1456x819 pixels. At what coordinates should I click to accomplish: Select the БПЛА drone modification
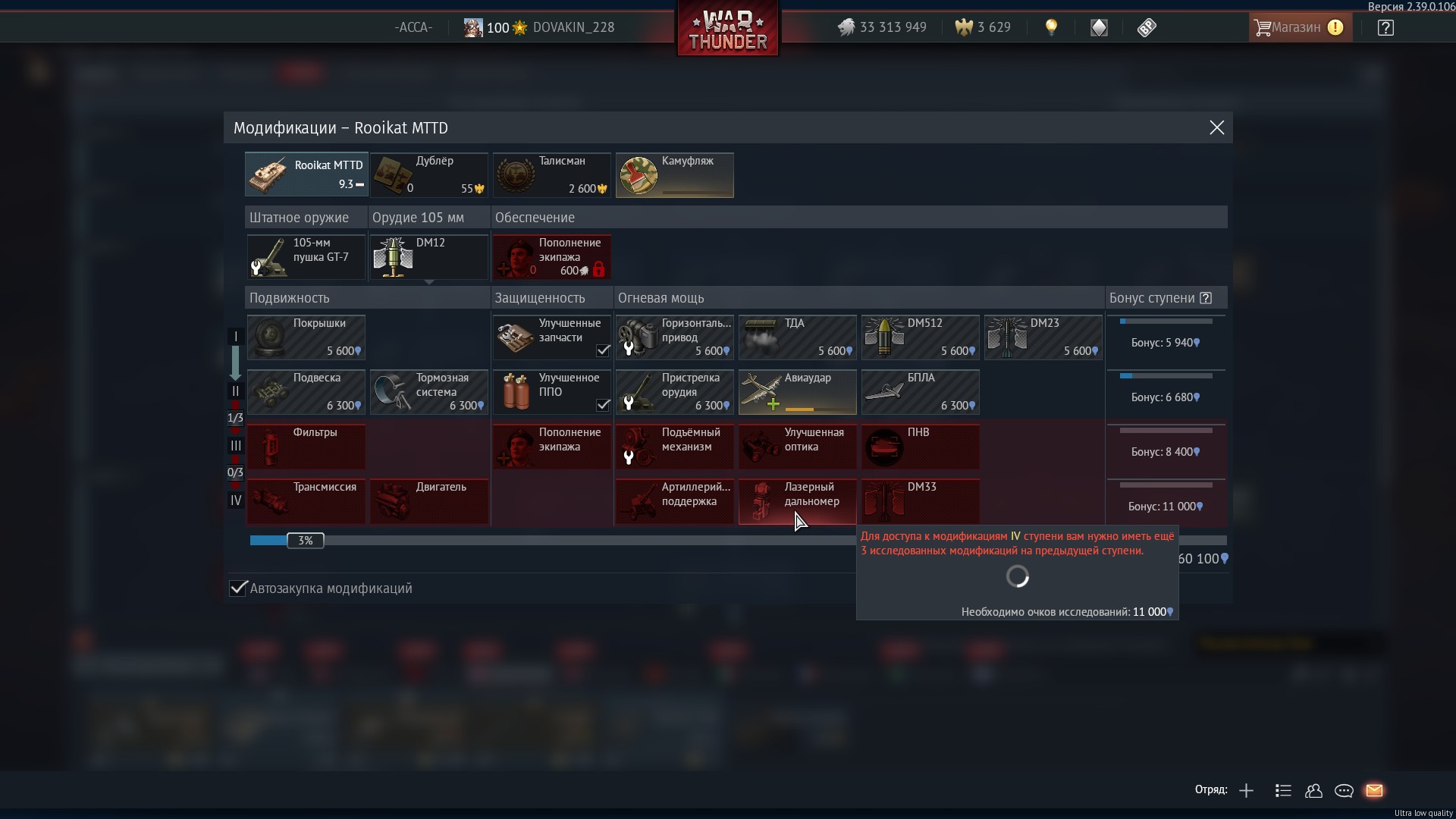921,392
